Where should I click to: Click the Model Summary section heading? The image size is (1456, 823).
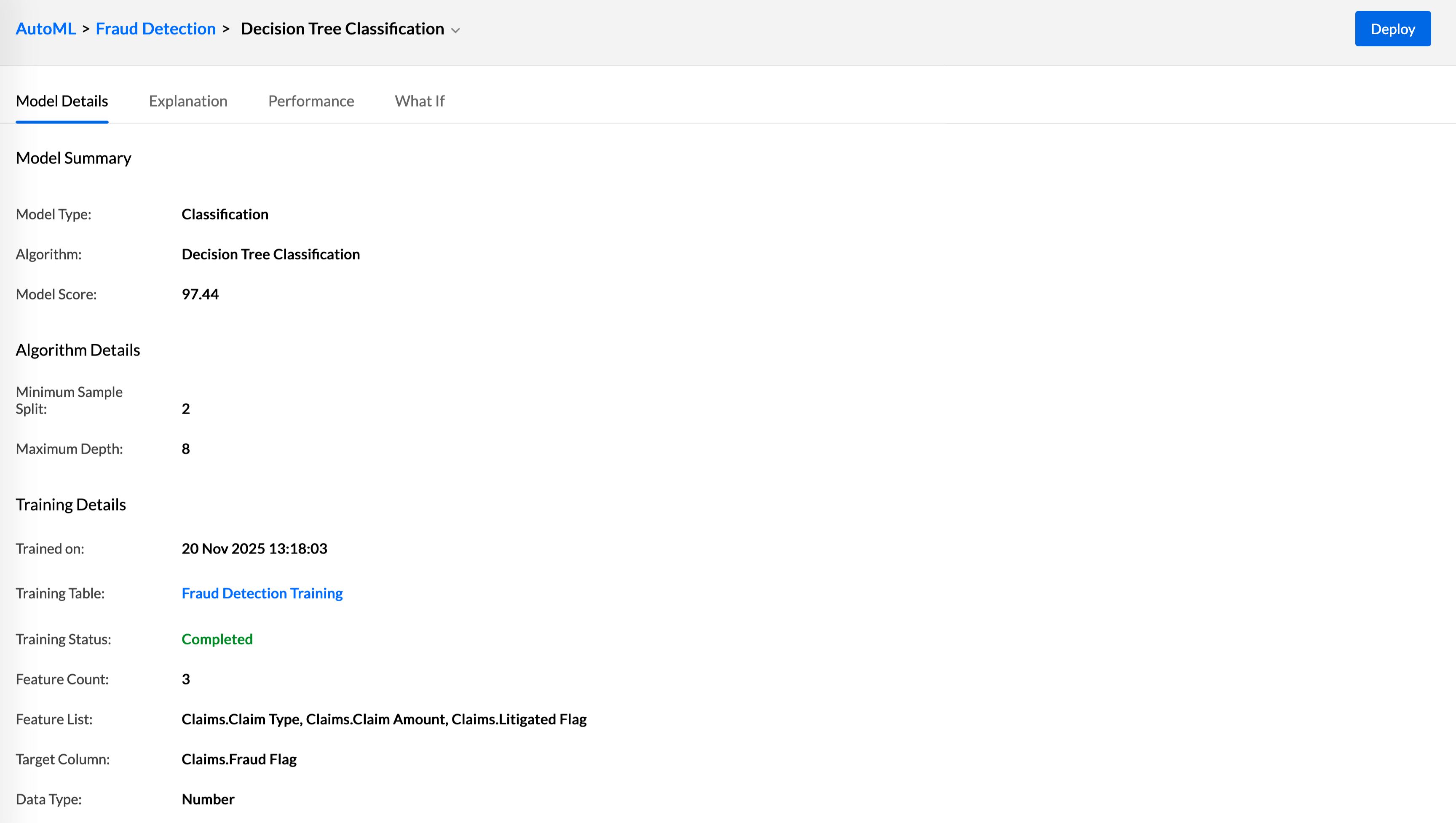(73, 158)
